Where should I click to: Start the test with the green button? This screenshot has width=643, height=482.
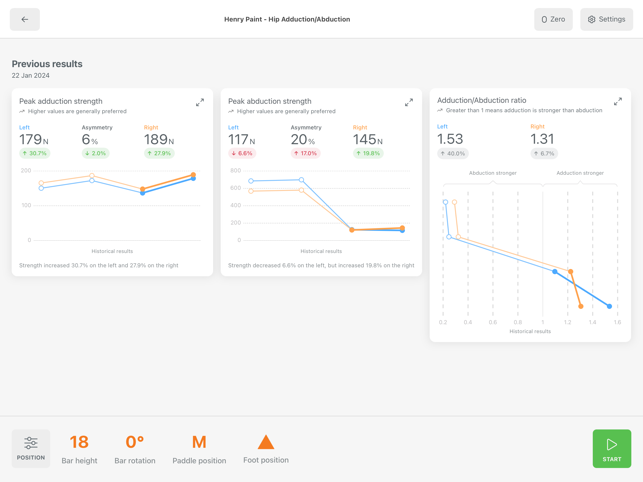(x=611, y=448)
